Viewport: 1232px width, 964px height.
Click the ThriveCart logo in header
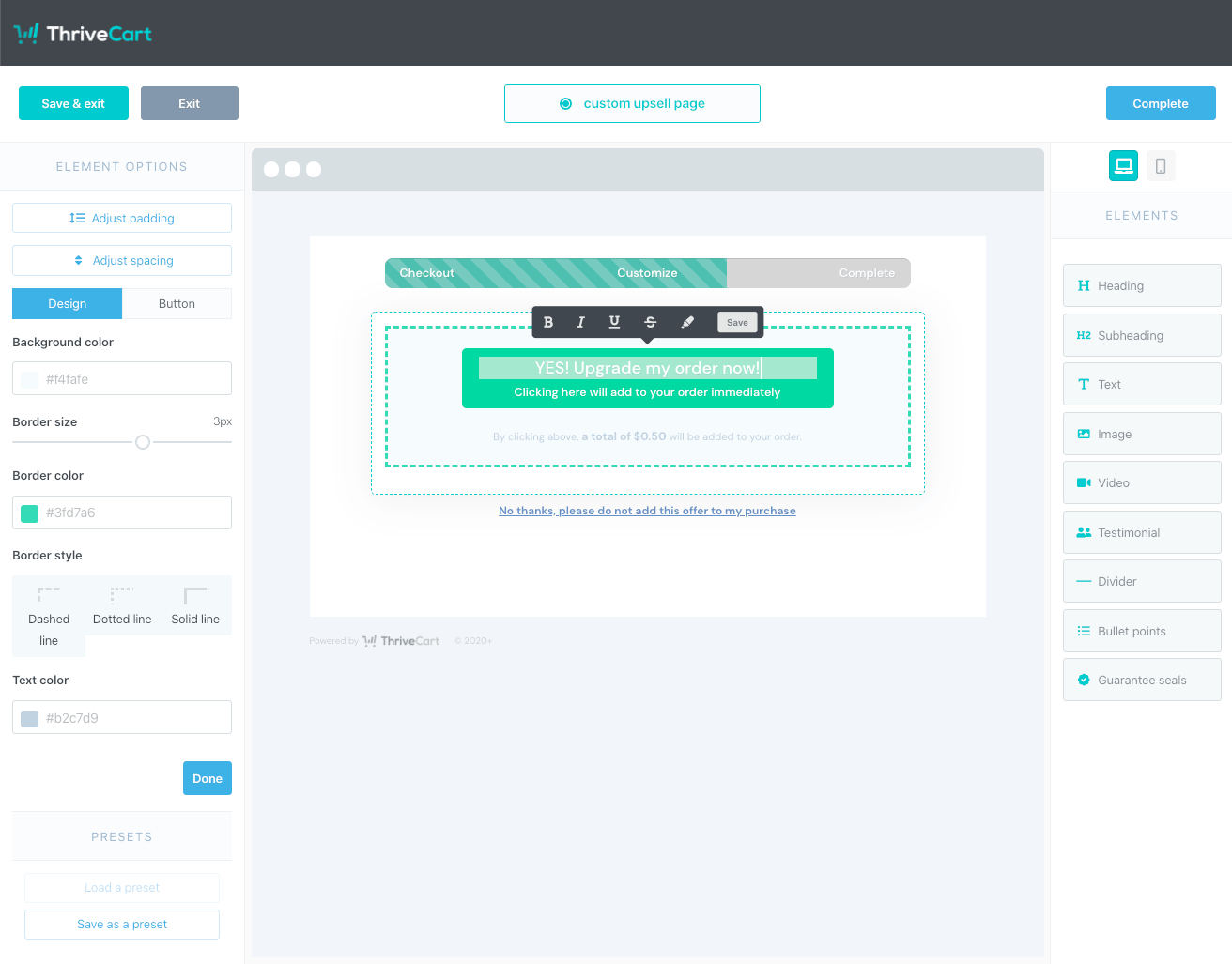point(83,34)
